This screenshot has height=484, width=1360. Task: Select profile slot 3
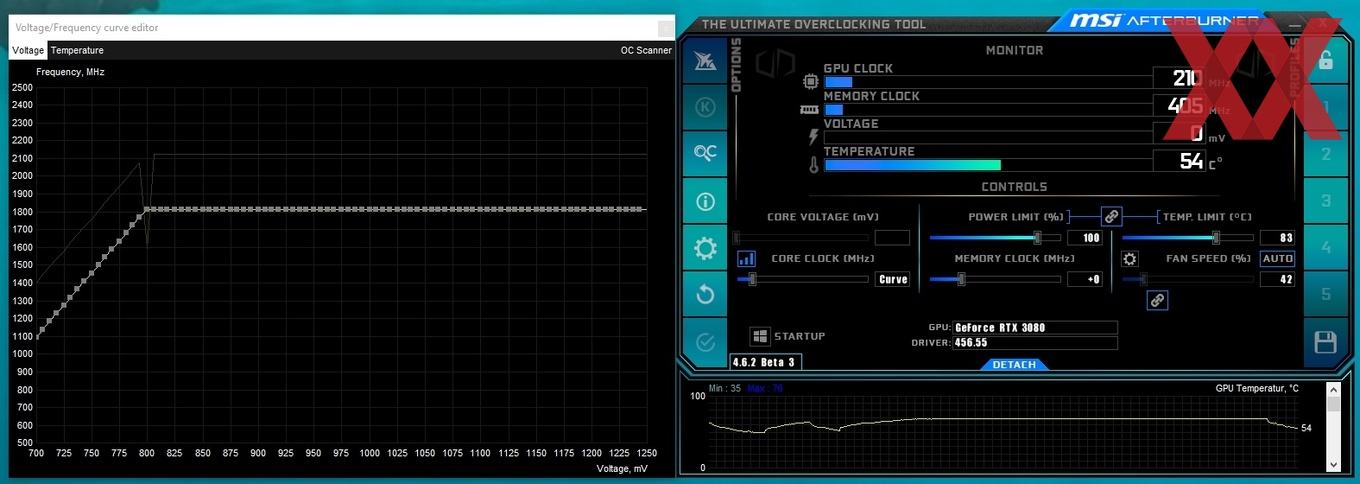click(1326, 201)
